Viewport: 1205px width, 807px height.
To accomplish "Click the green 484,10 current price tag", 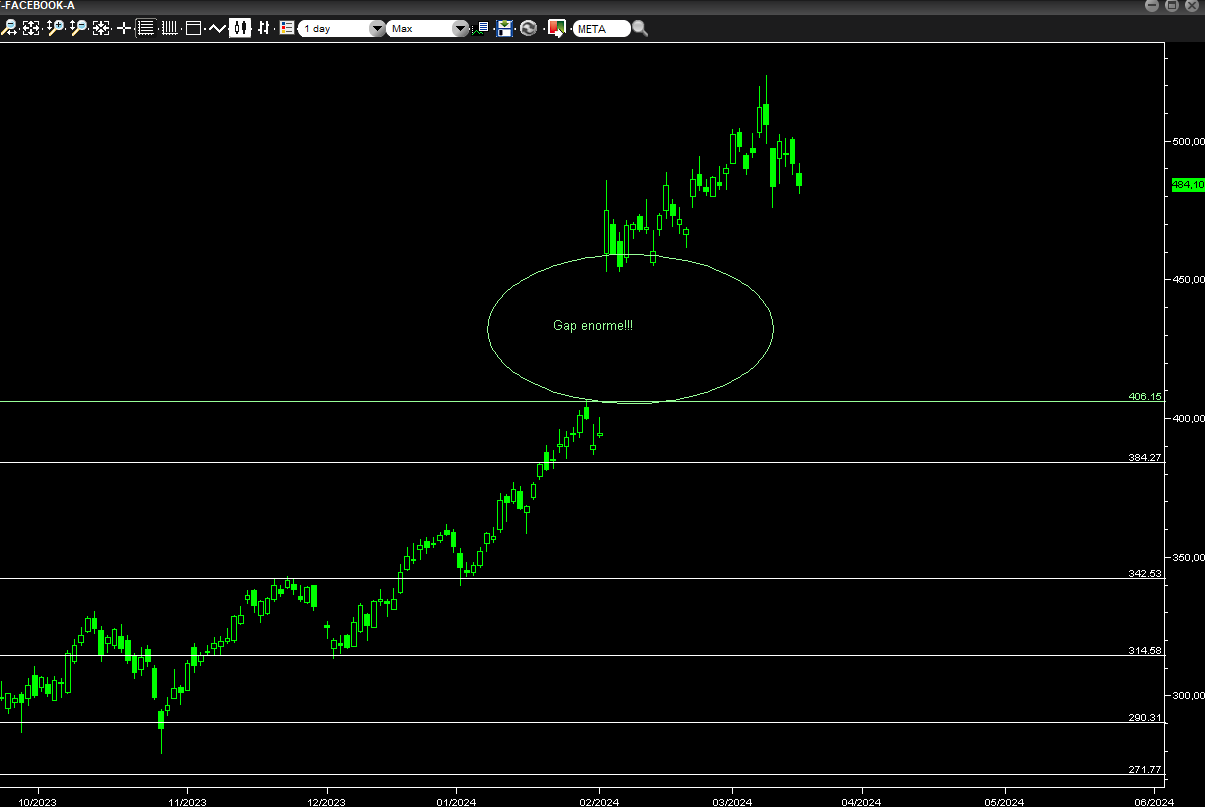I will [1186, 184].
